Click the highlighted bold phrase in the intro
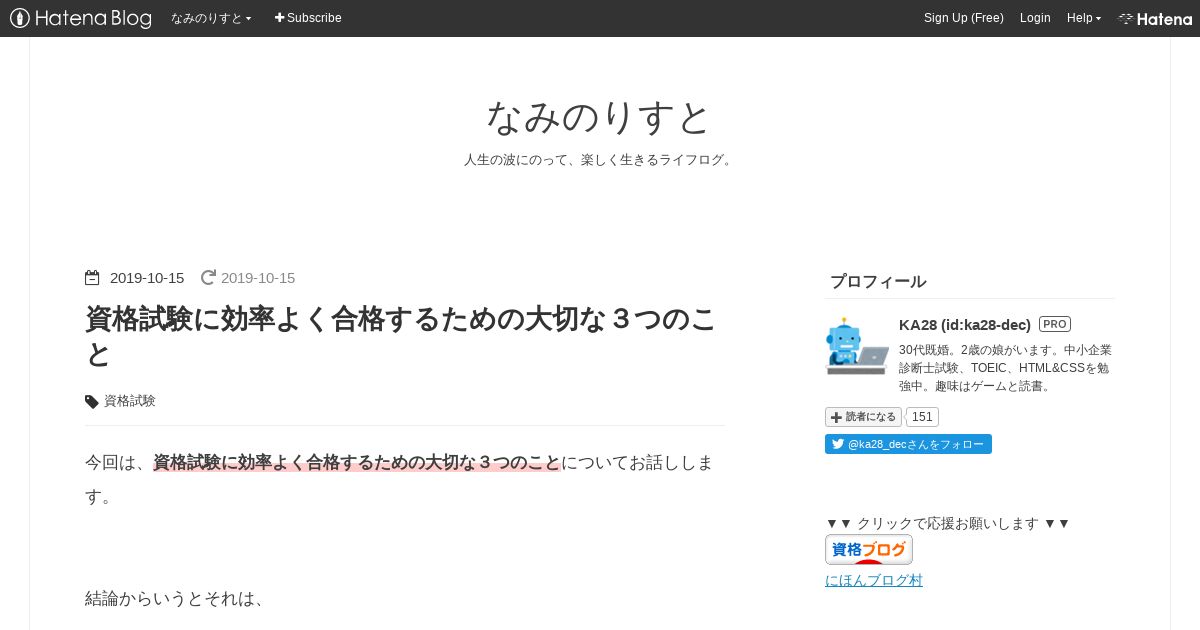 pos(357,463)
